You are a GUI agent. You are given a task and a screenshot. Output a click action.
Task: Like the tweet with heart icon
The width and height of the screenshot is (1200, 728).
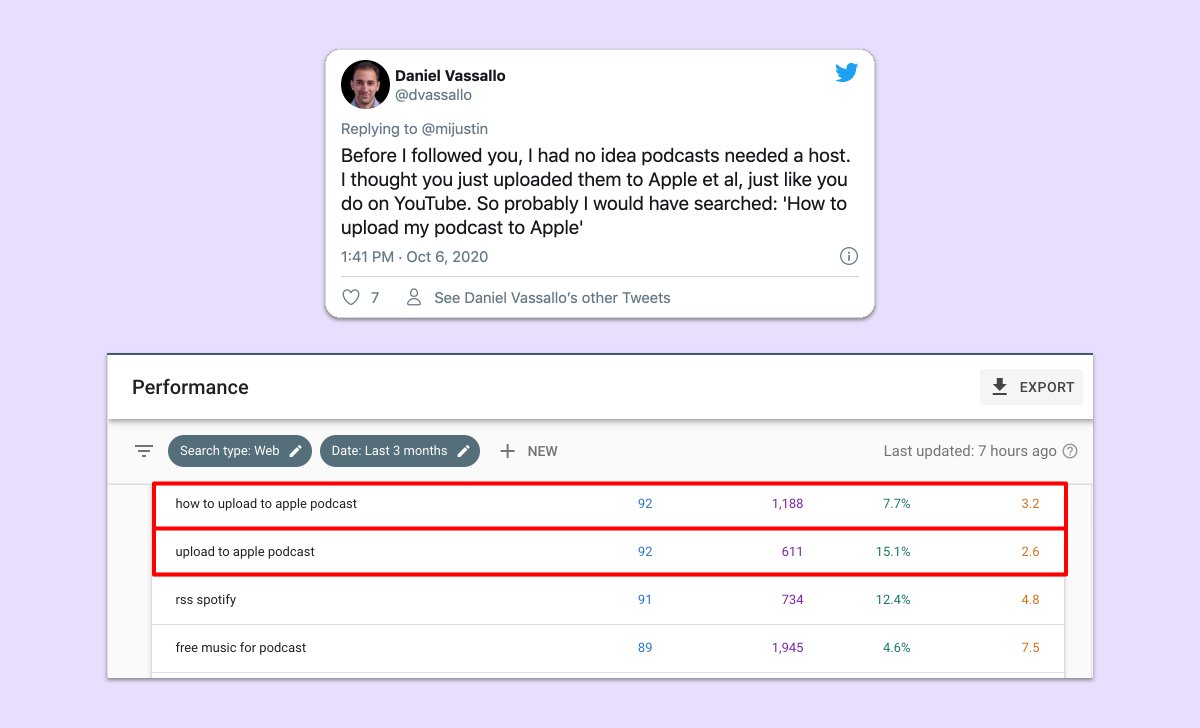pyautogui.click(x=351, y=297)
